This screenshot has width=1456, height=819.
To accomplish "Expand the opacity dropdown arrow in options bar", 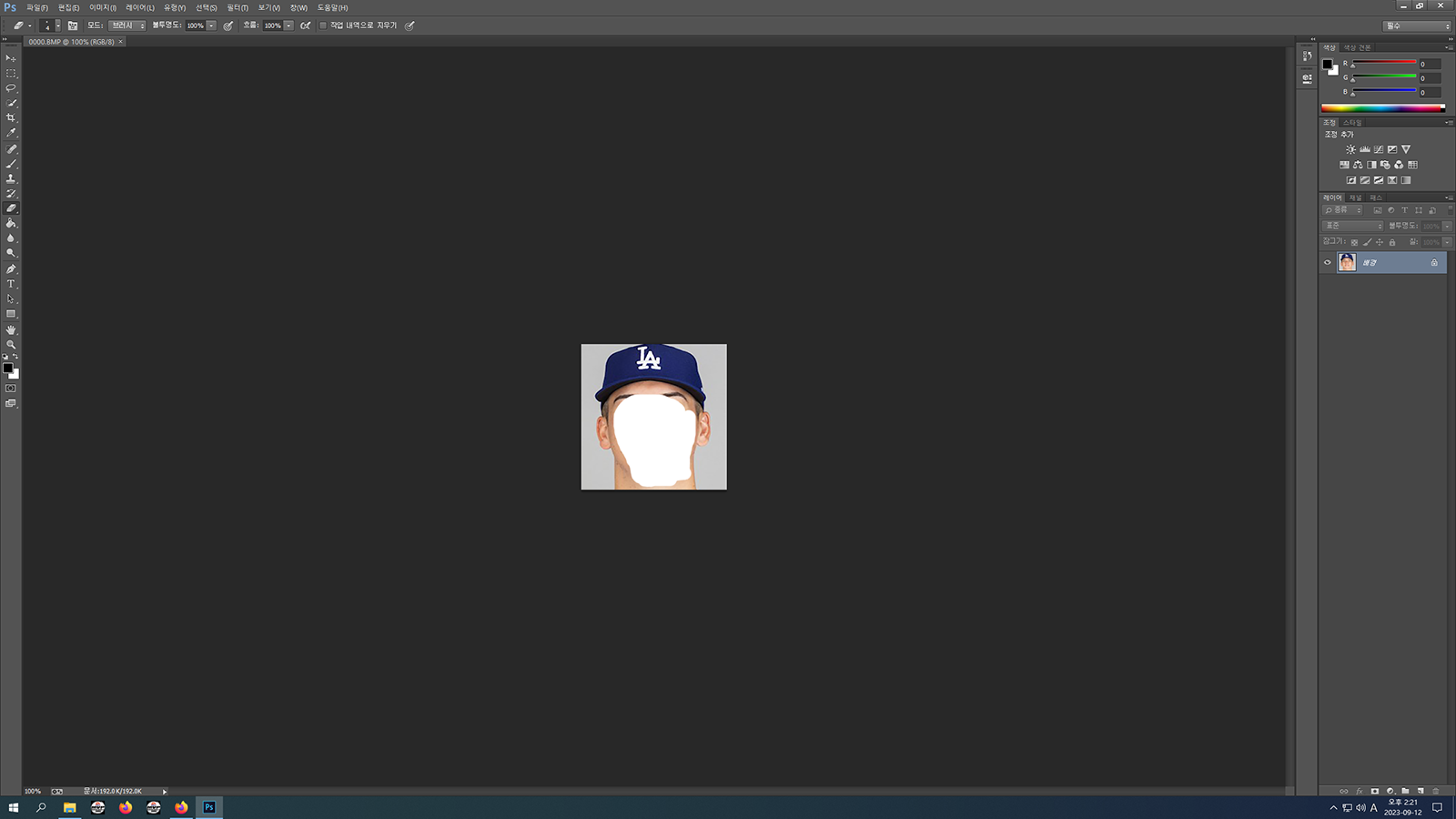I will pyautogui.click(x=211, y=25).
